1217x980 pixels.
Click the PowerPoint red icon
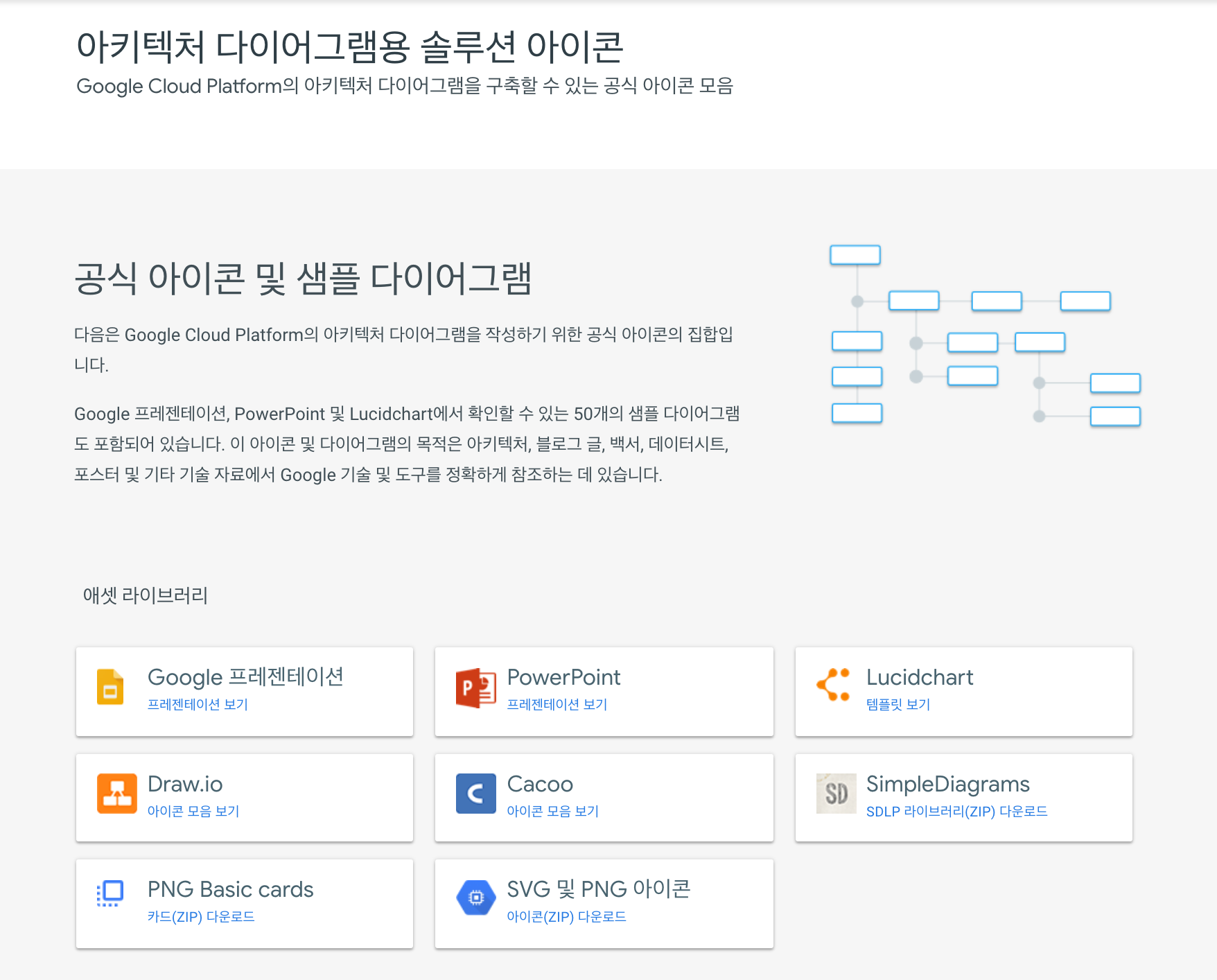(476, 688)
